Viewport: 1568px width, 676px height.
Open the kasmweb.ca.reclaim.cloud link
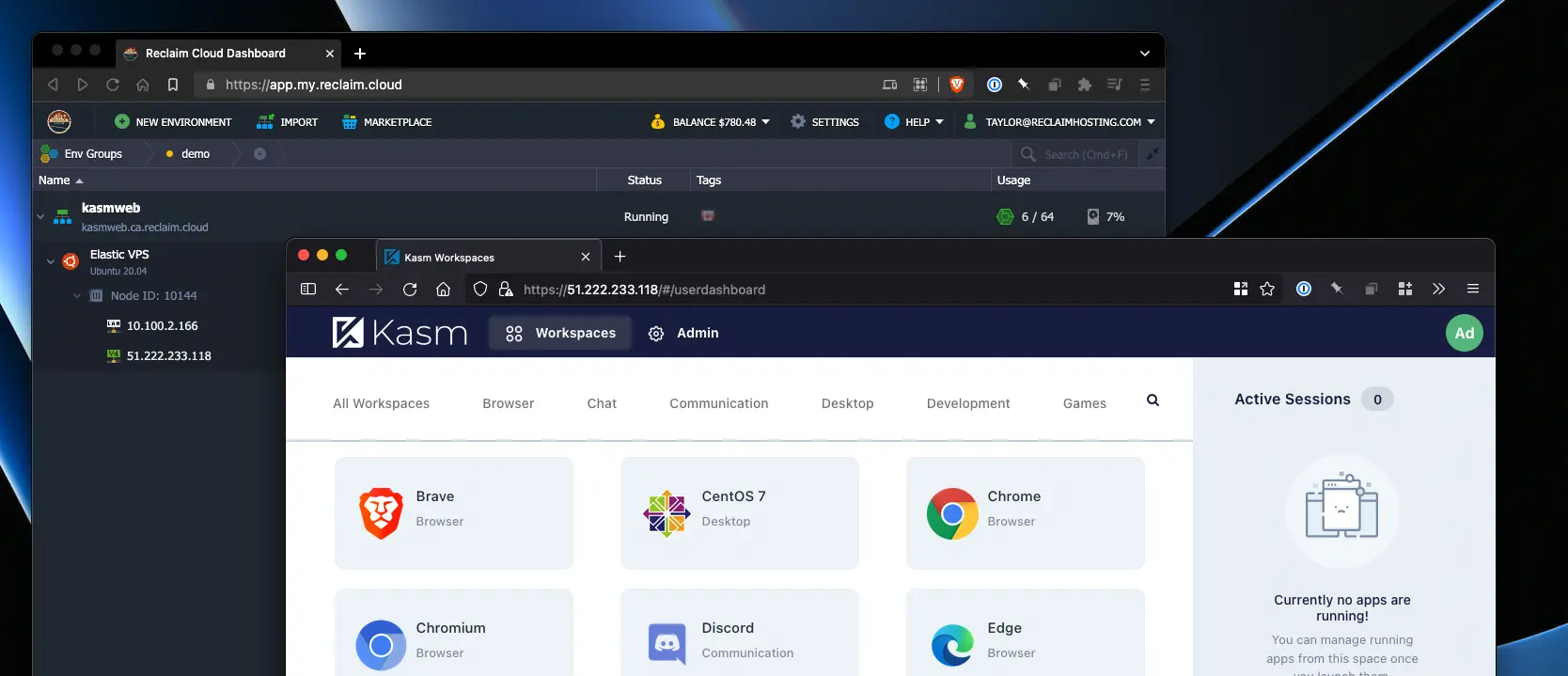click(145, 228)
